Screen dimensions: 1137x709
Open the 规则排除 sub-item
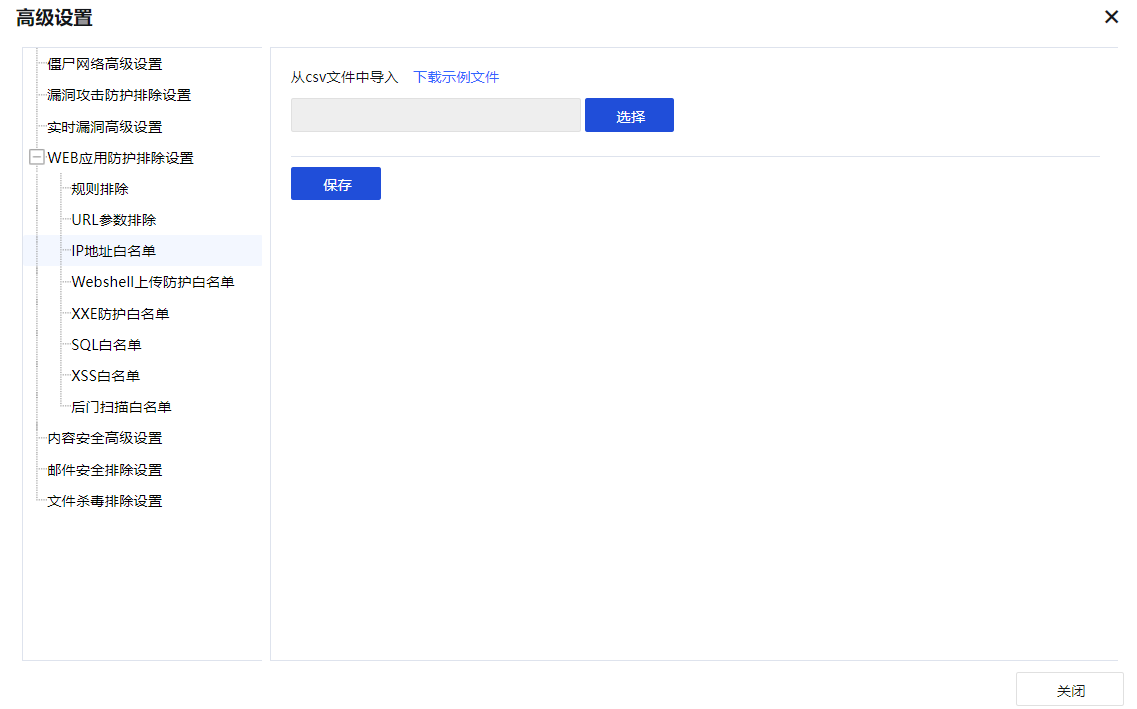[100, 189]
